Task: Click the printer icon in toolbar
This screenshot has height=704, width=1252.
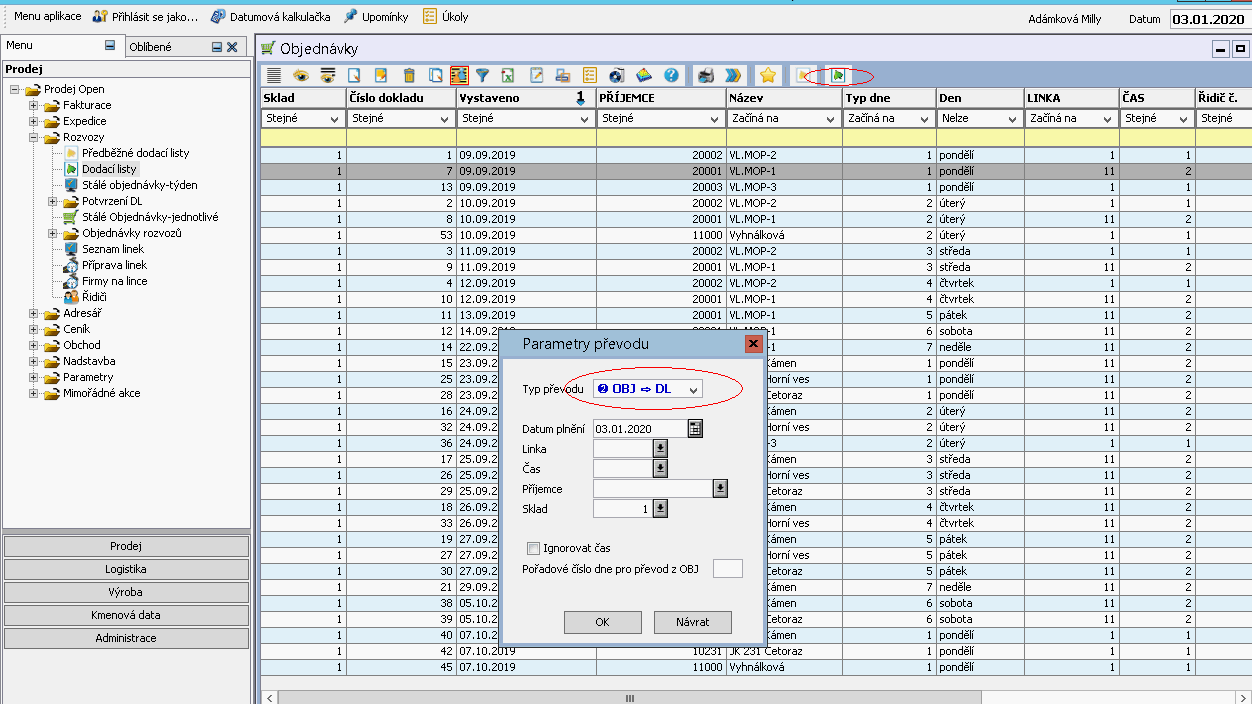Action: tap(706, 75)
